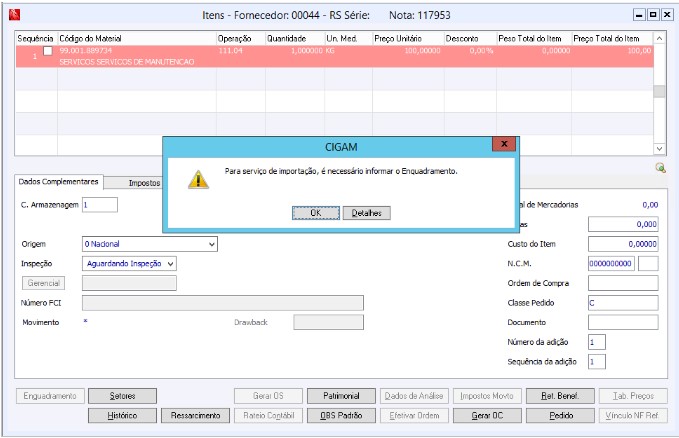Click the empty field beside the Gerencial button

(129, 283)
